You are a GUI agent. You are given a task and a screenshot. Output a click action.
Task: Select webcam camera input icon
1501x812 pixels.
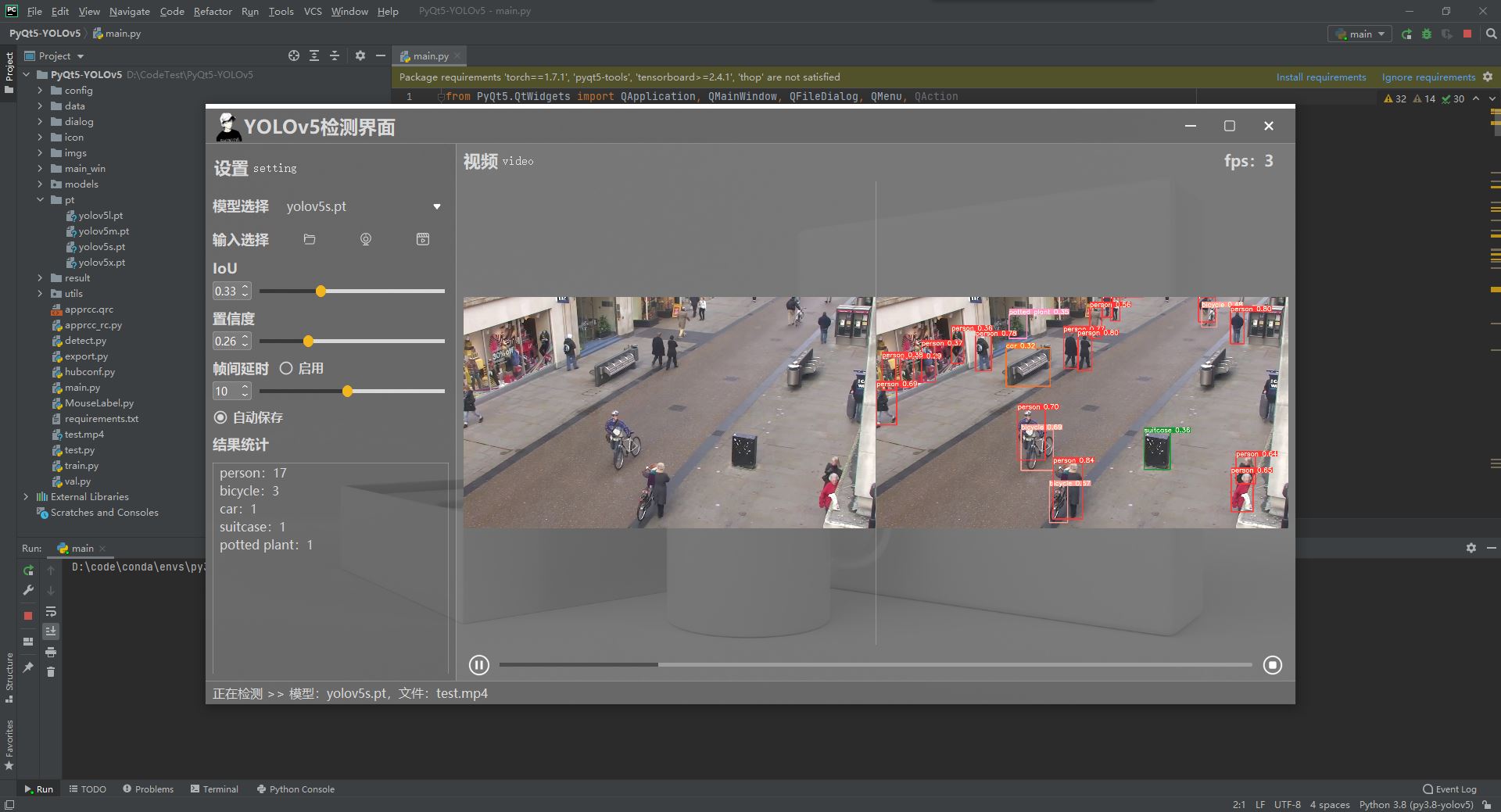(x=366, y=239)
